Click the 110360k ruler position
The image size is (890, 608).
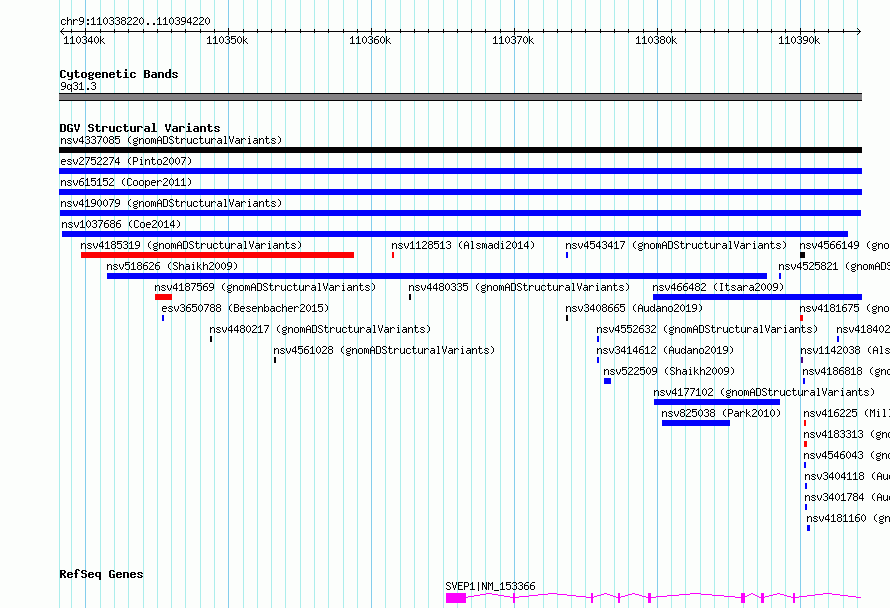[x=370, y=40]
